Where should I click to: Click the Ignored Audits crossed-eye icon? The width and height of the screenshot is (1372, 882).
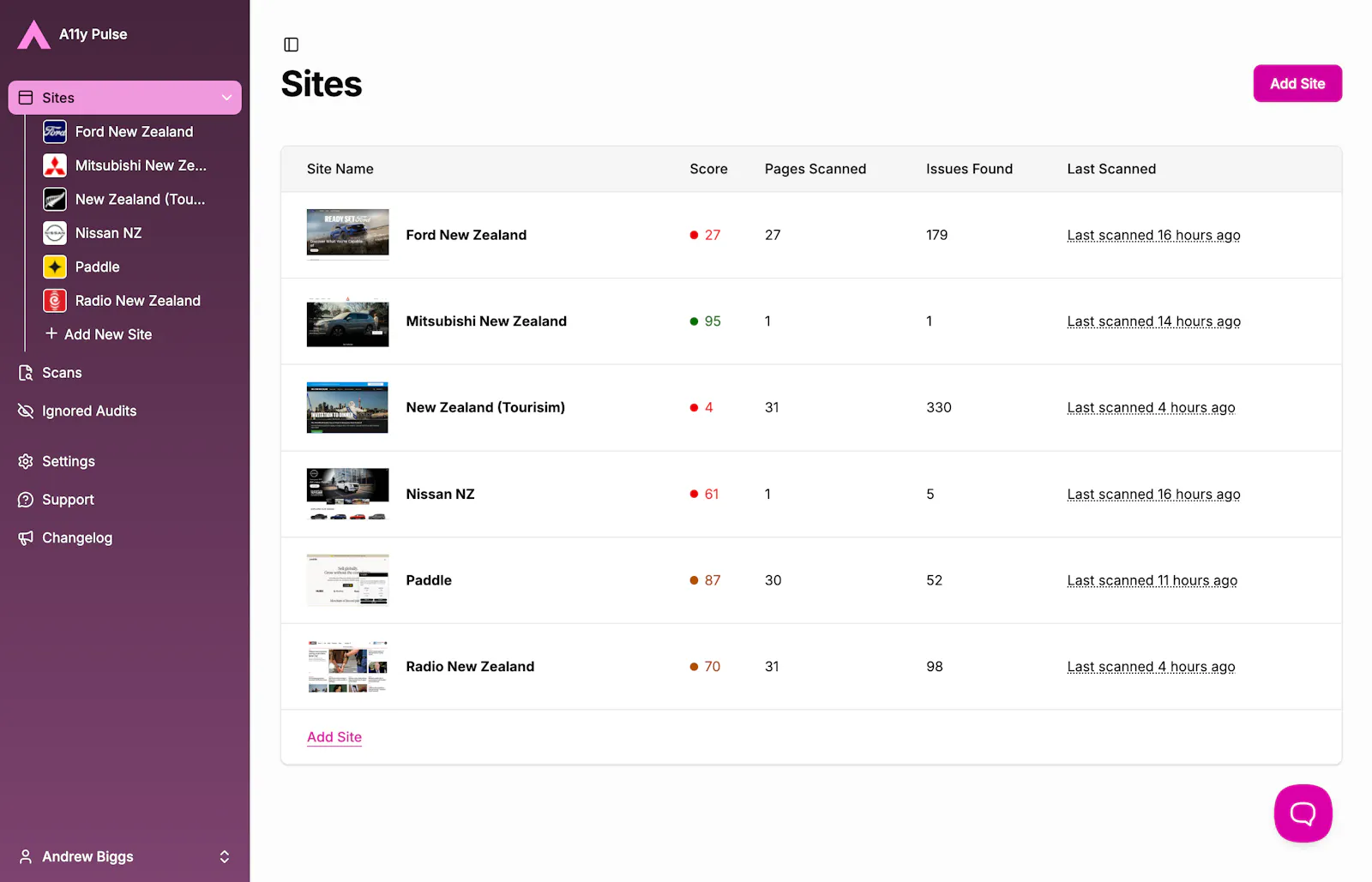[x=26, y=411]
